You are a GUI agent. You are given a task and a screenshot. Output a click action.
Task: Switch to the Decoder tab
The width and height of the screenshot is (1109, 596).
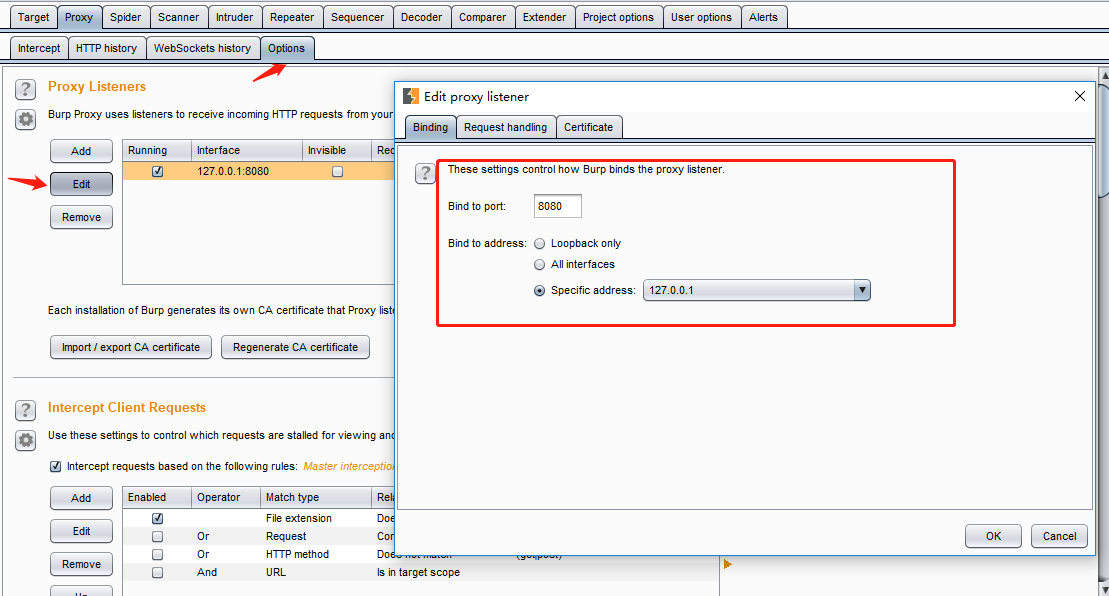[x=422, y=17]
